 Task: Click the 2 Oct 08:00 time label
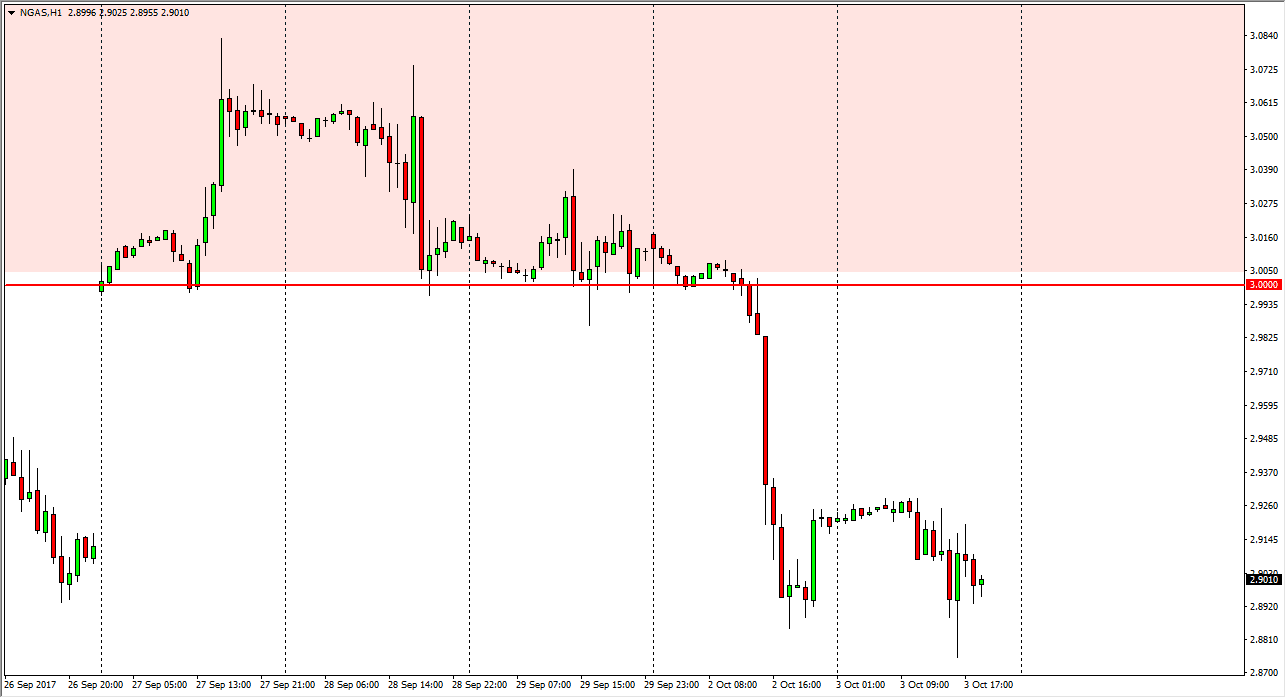point(733,685)
